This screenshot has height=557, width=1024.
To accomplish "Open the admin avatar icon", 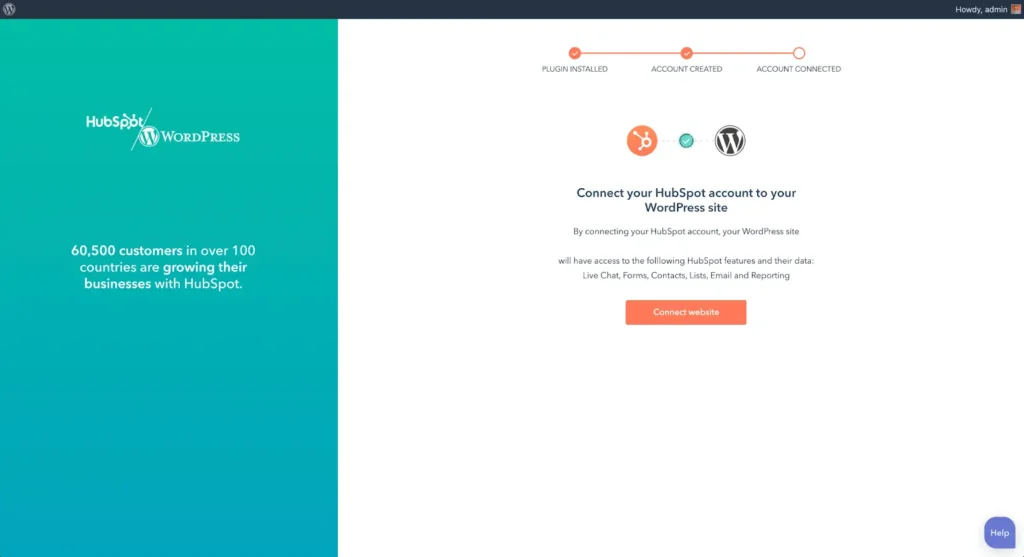I will [1016, 9].
